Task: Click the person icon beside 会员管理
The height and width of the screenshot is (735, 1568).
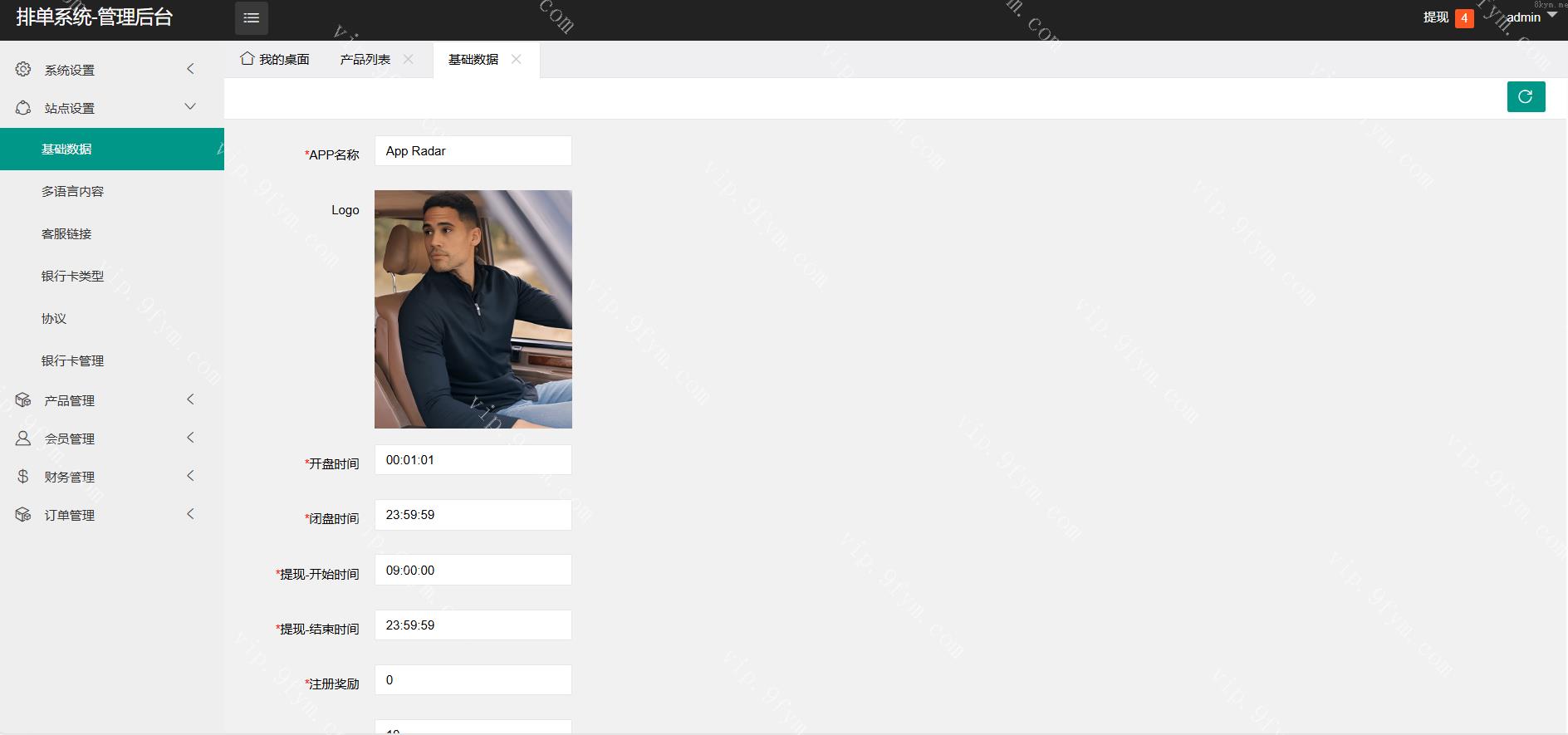Action: click(x=23, y=439)
